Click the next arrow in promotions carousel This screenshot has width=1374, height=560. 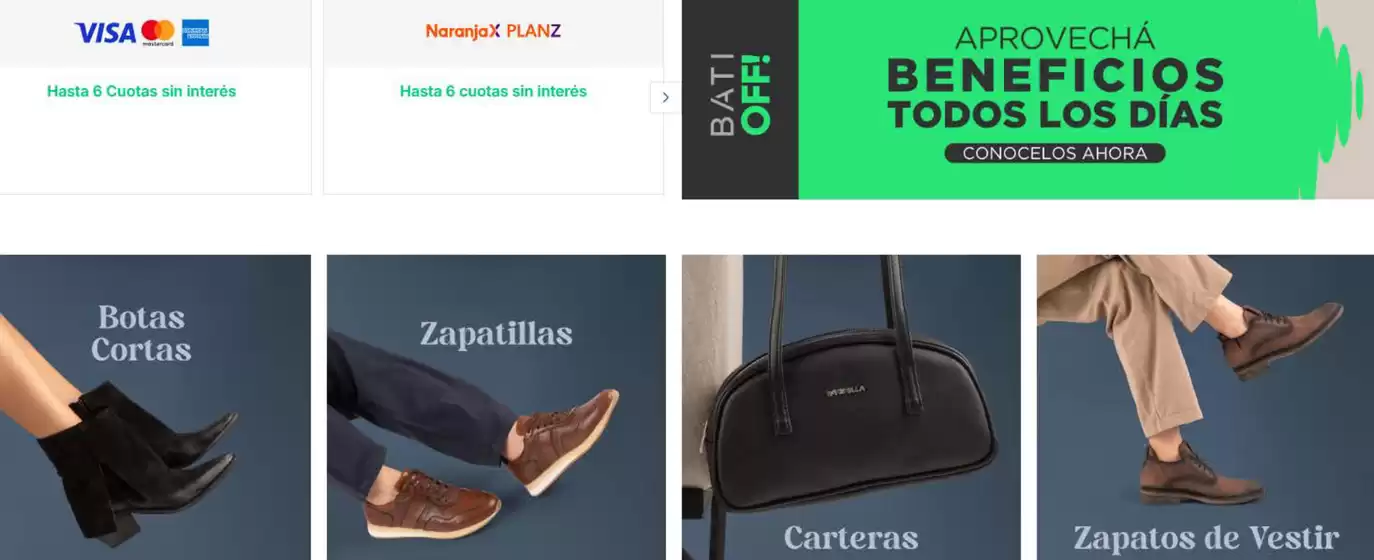666,97
